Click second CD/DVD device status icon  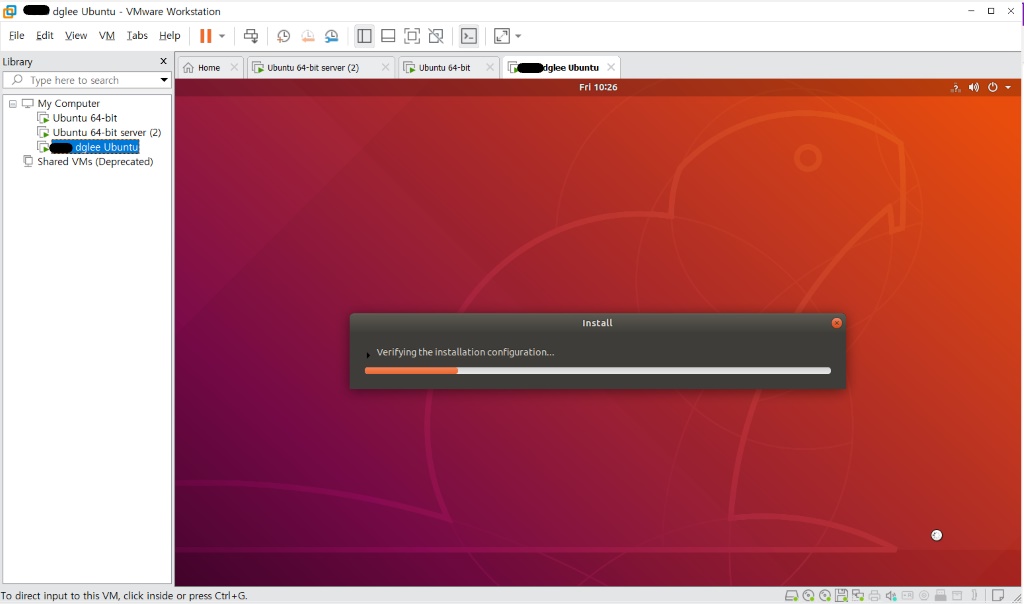coord(825,595)
